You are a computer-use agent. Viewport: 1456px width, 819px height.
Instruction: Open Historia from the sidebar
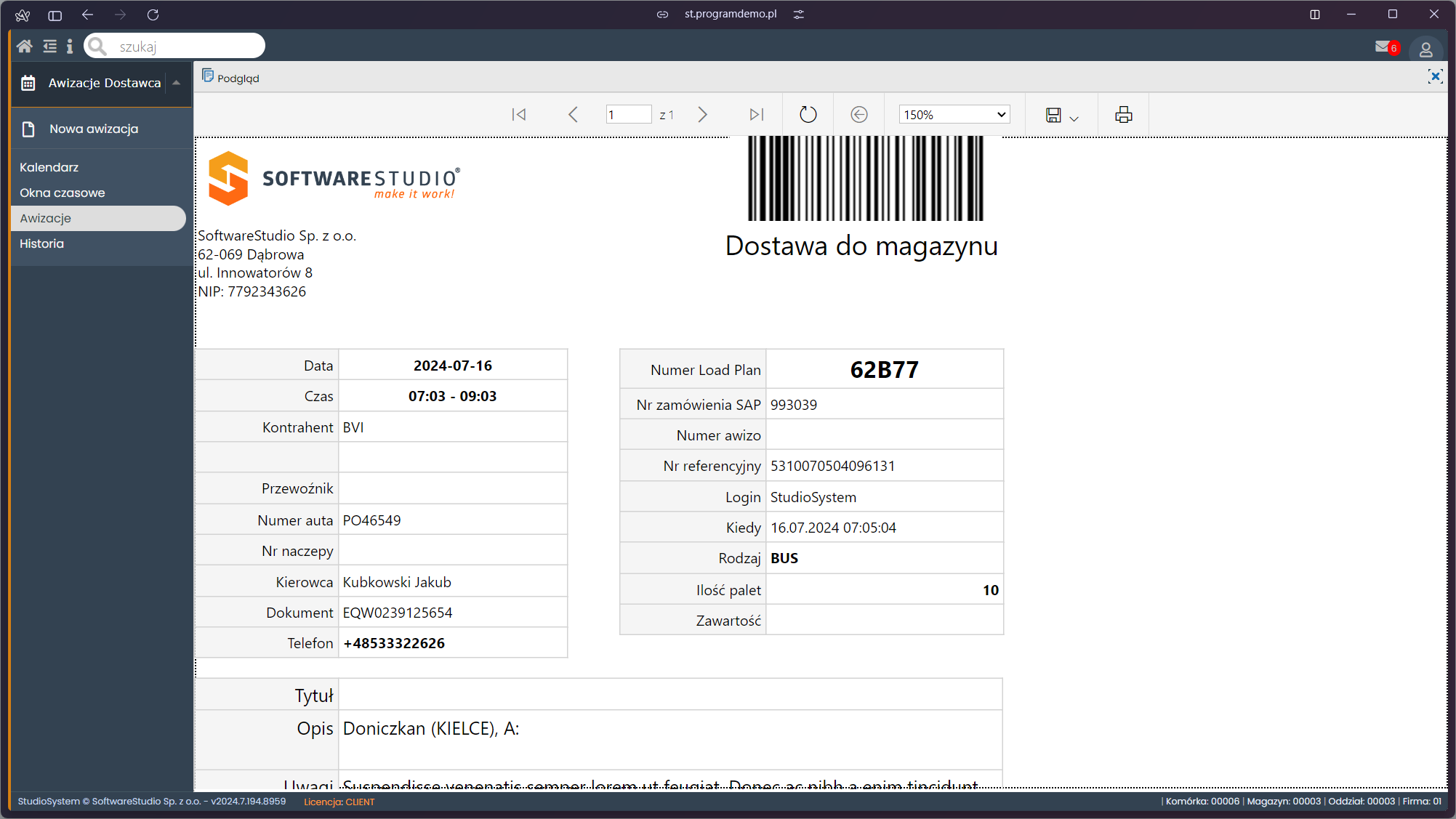coord(42,243)
